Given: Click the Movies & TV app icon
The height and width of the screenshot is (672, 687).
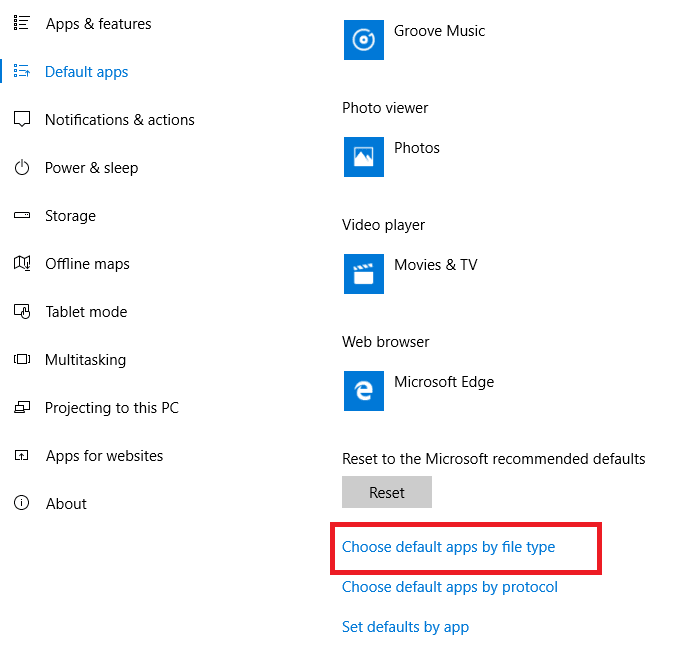Looking at the screenshot, I should pyautogui.click(x=364, y=274).
